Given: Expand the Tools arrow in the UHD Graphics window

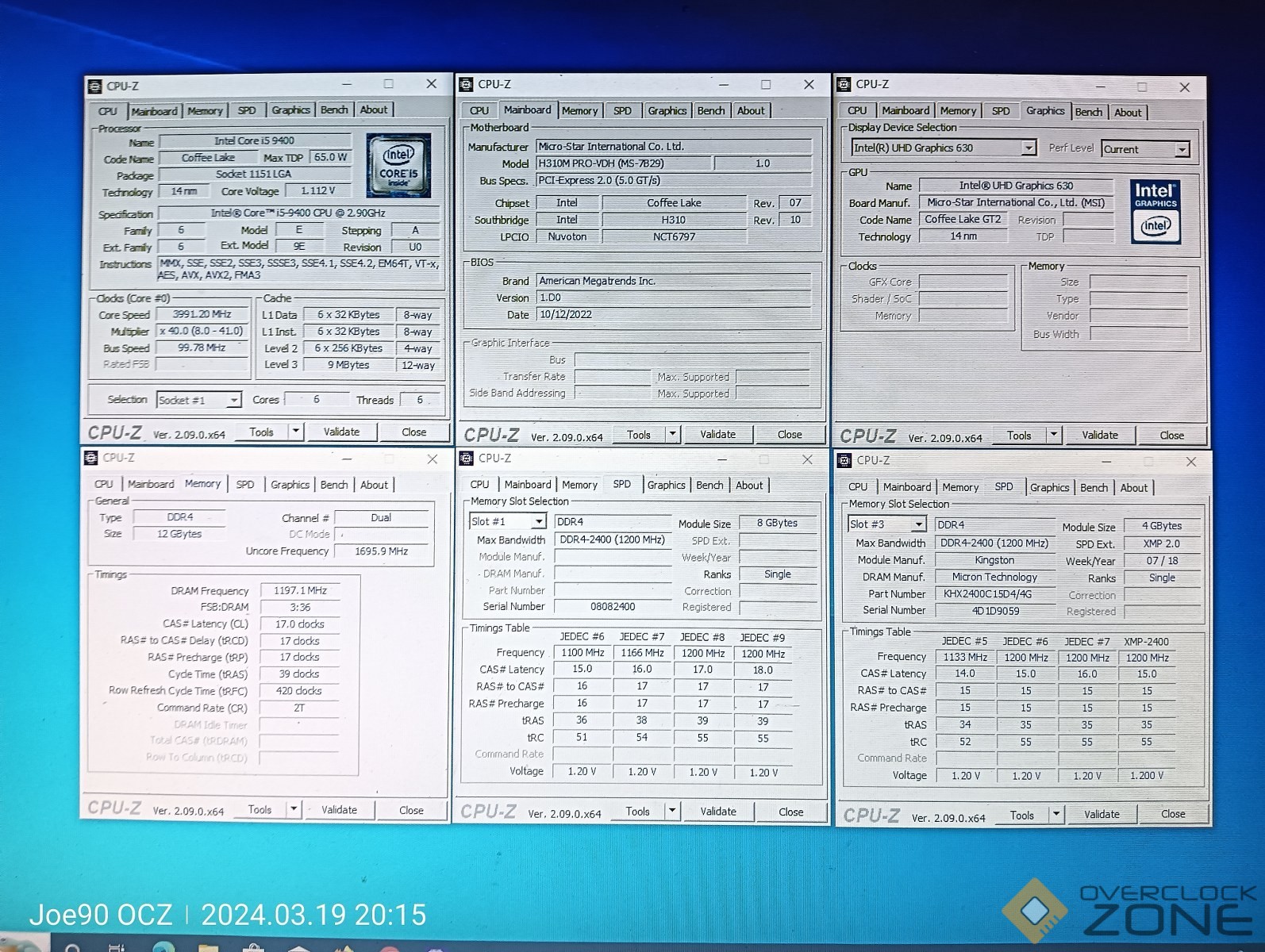Looking at the screenshot, I should click(x=1054, y=435).
